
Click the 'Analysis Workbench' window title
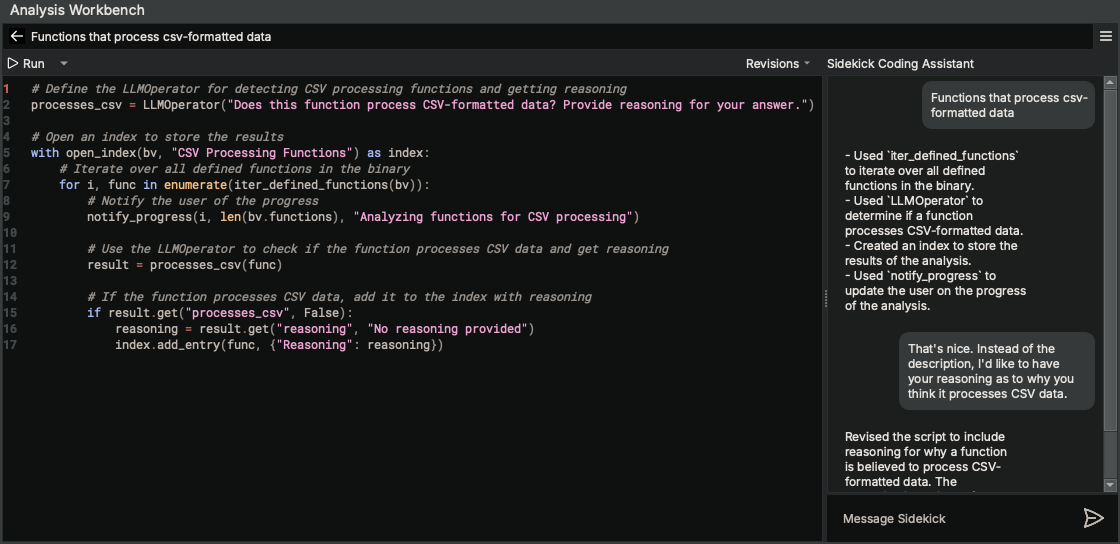click(x=77, y=10)
